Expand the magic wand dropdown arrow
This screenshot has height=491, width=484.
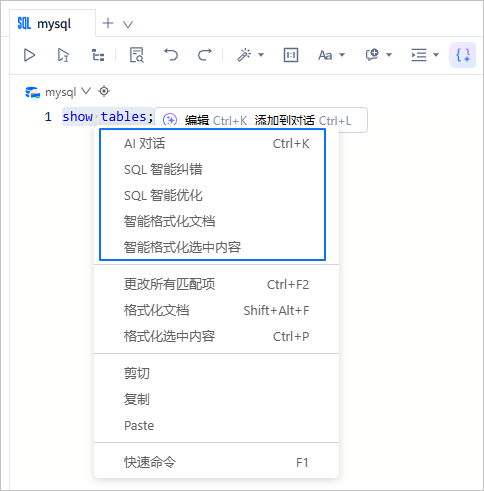pyautogui.click(x=261, y=55)
